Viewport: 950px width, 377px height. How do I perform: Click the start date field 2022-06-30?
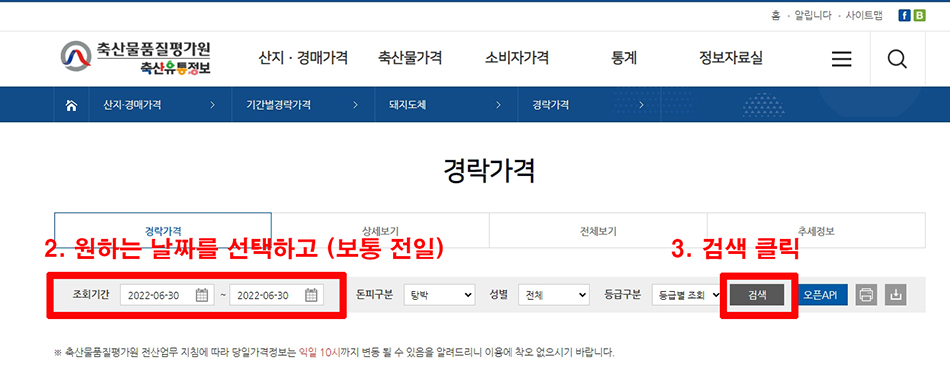(167, 295)
